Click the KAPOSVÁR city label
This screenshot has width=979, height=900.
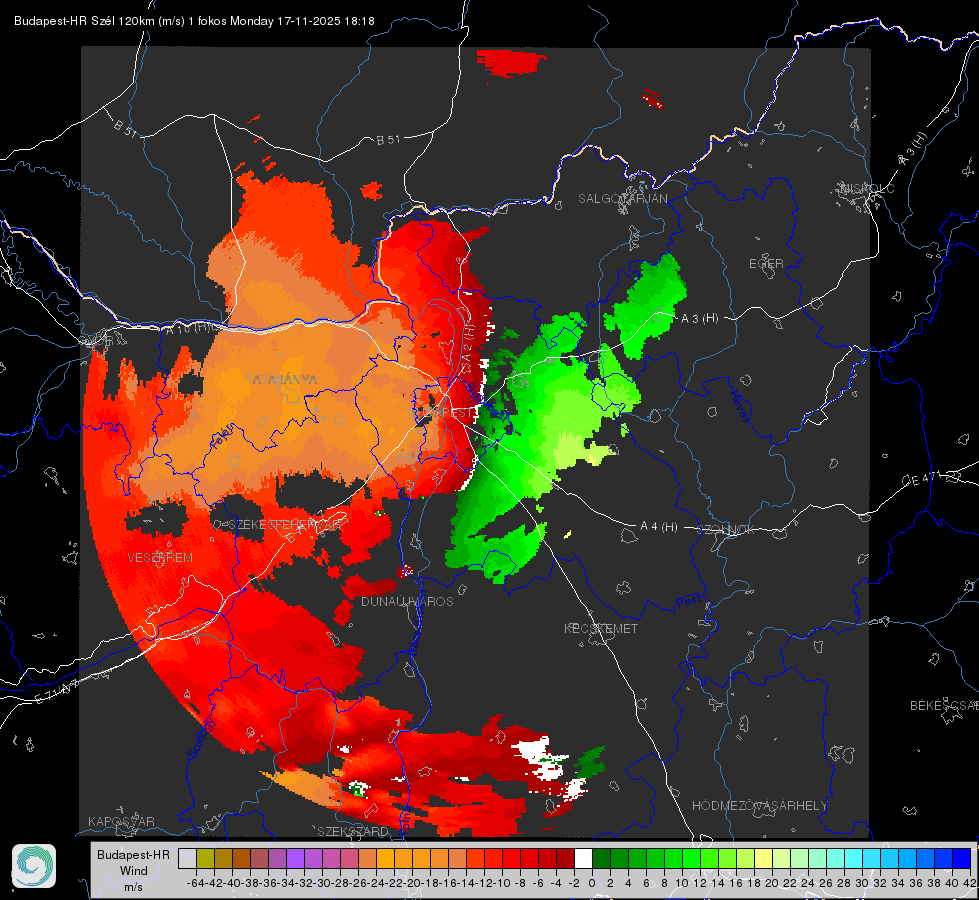[121, 821]
